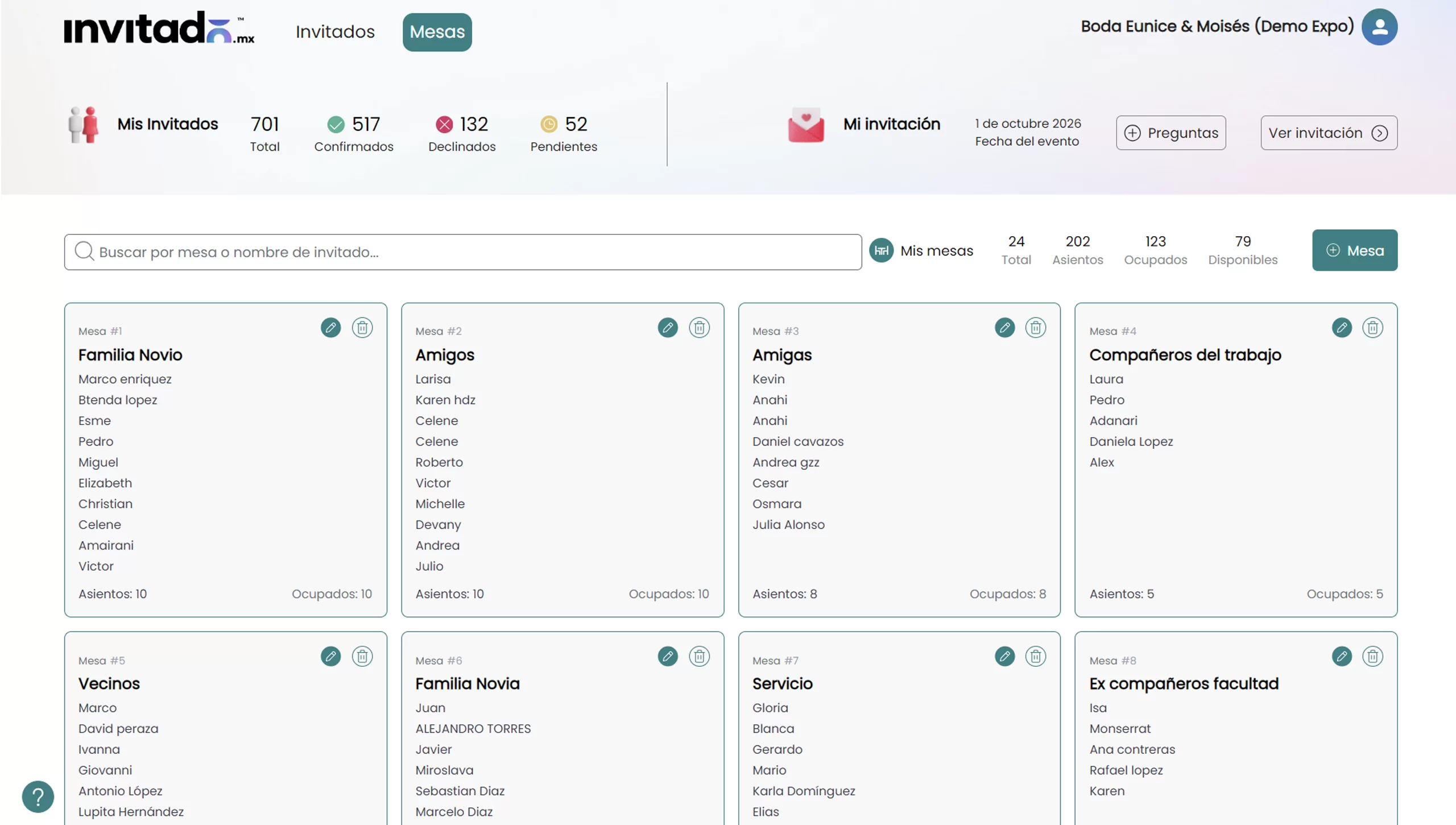Screen dimensions: 1456x825
Task: Click the 52 Pendientes counter
Action: click(564, 134)
